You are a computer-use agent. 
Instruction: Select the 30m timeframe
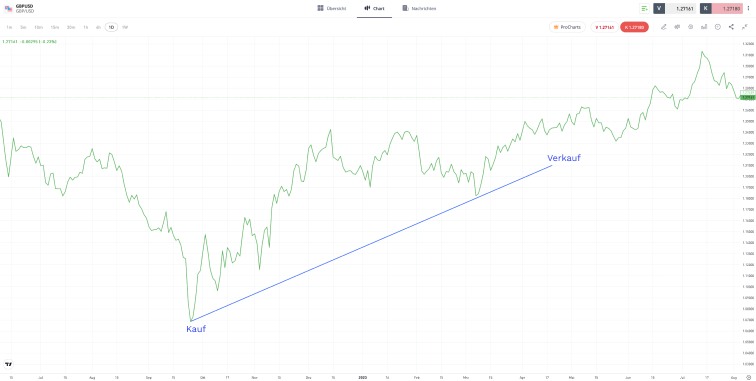[71, 27]
